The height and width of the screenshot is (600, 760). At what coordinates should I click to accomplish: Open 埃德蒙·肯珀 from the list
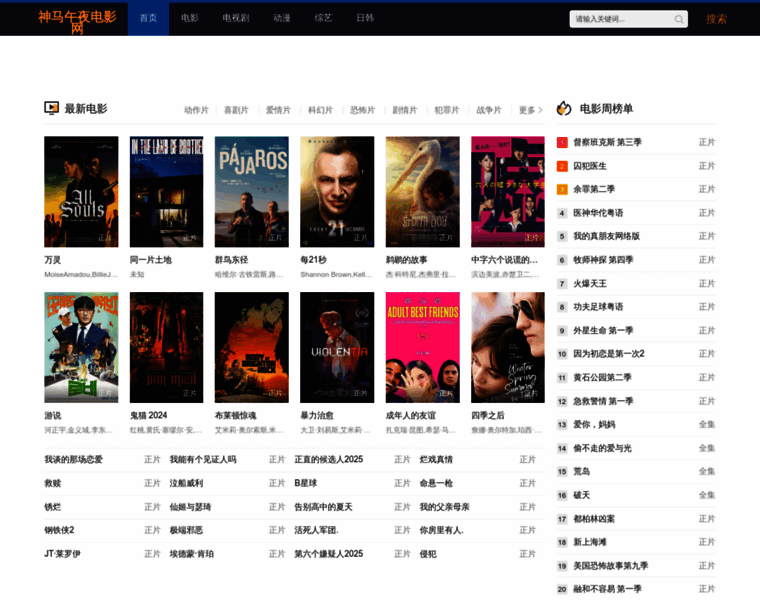pyautogui.click(x=191, y=554)
